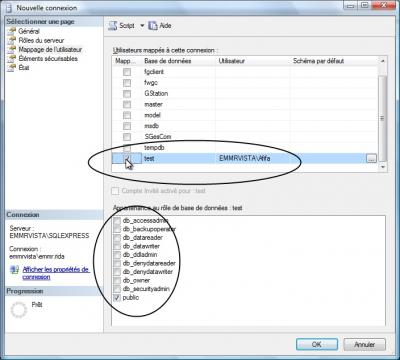Viewport: 400px width, 360px height.
Task: Select the master database name
Action: [x=153, y=104]
